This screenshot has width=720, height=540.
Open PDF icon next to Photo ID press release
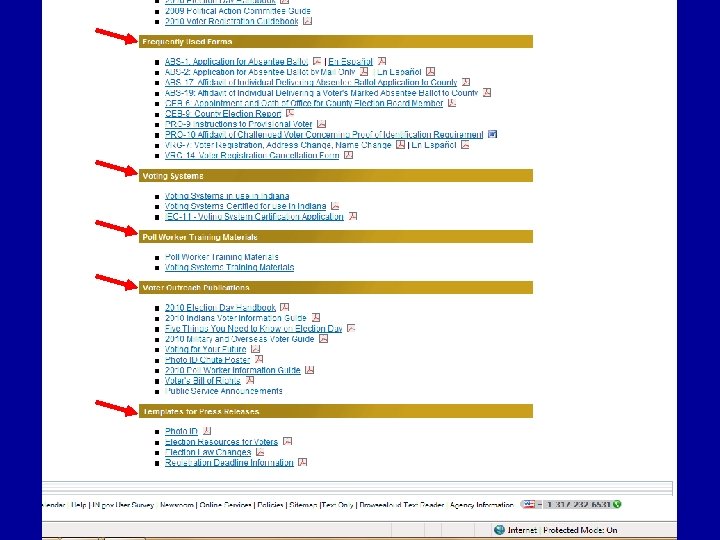[x=207, y=431]
